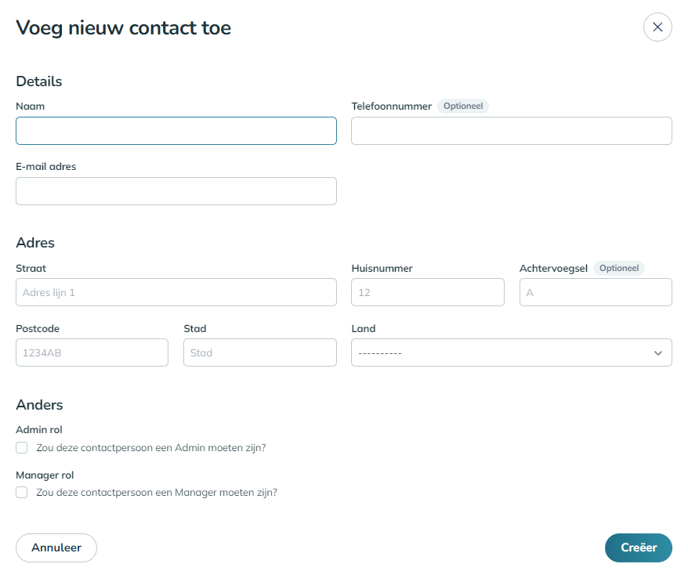Click the Straat address line field

pos(176,292)
